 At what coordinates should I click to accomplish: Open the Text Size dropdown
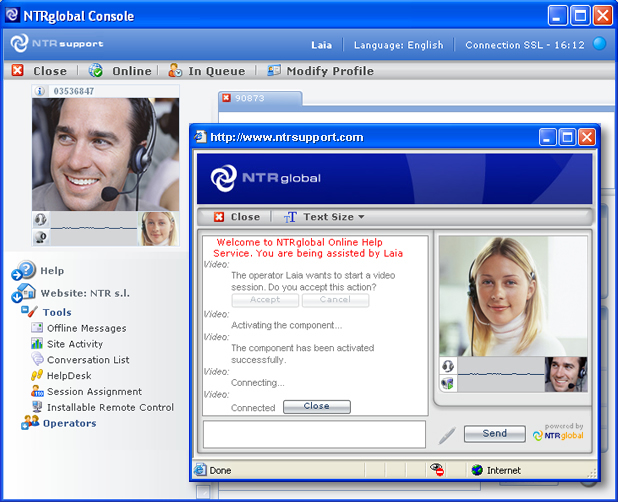[x=323, y=217]
